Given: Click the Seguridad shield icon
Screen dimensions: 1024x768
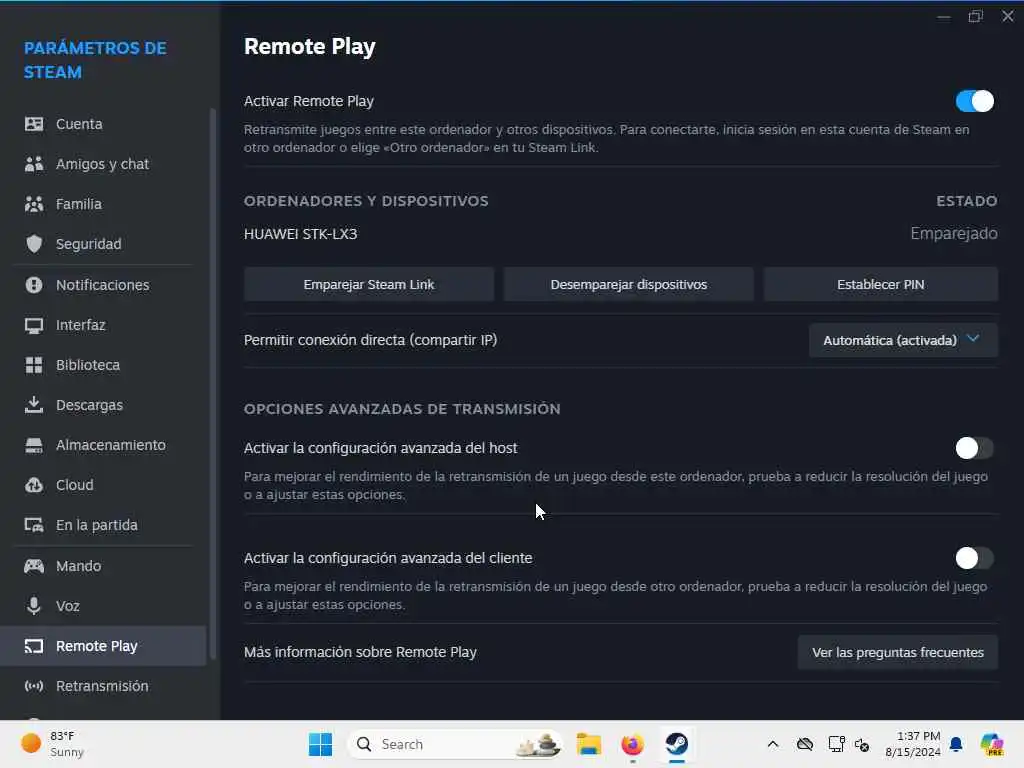Looking at the screenshot, I should tap(34, 244).
